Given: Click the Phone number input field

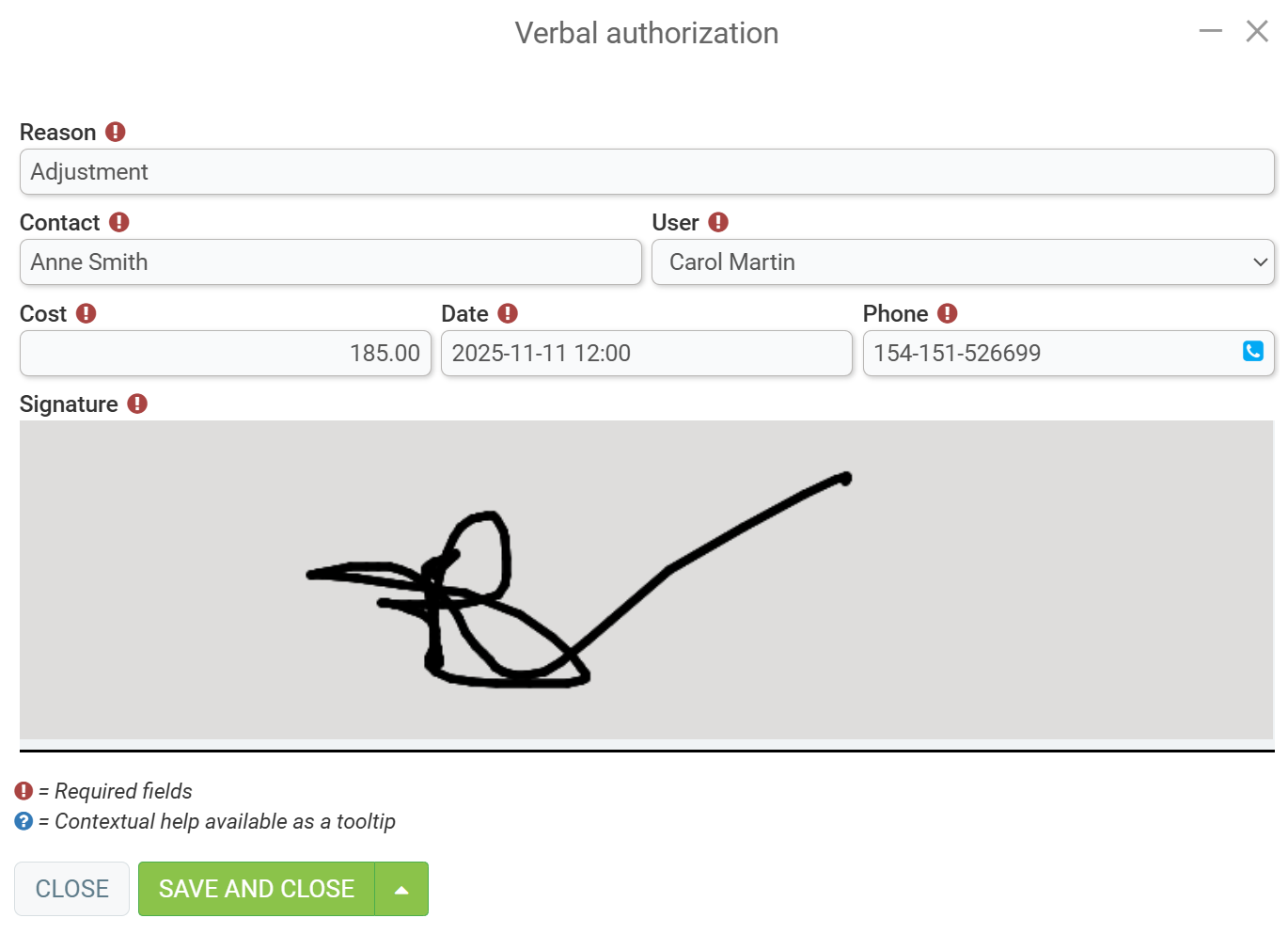Looking at the screenshot, I should (1051, 354).
